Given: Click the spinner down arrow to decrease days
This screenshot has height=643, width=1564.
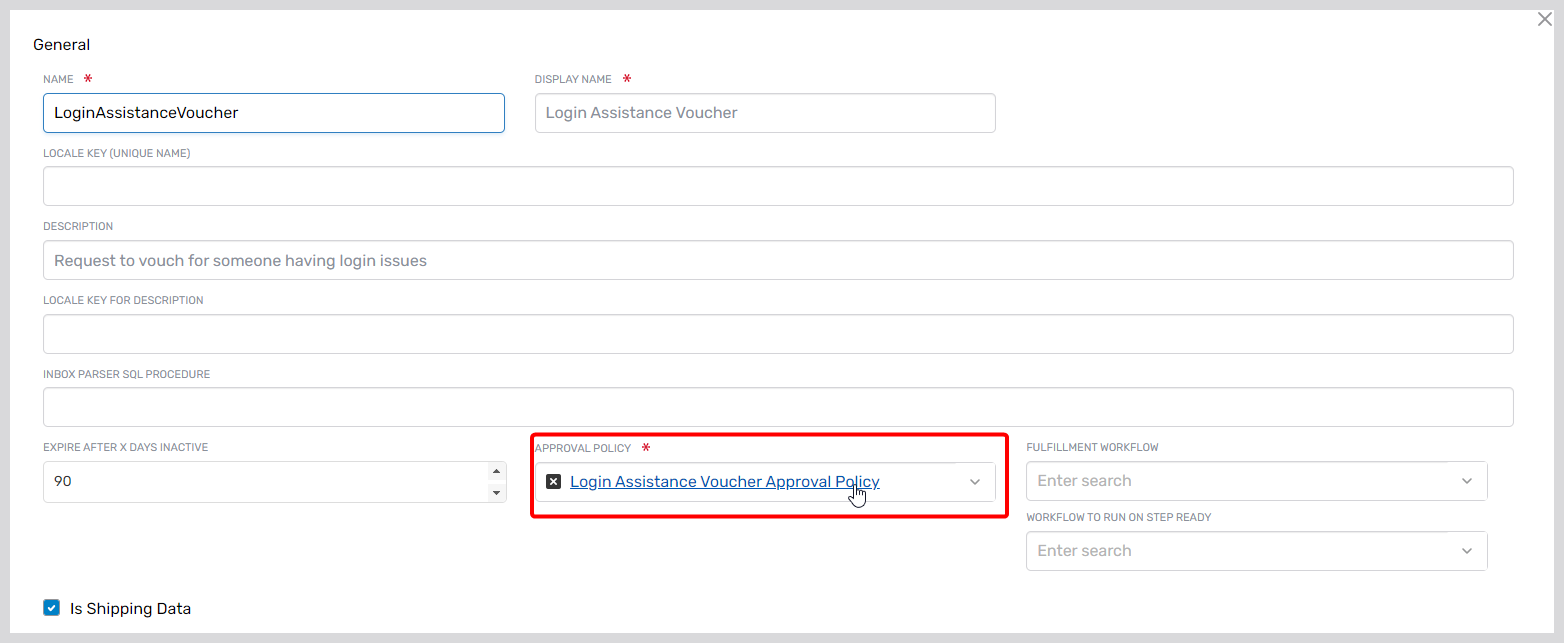Looking at the screenshot, I should (495, 492).
